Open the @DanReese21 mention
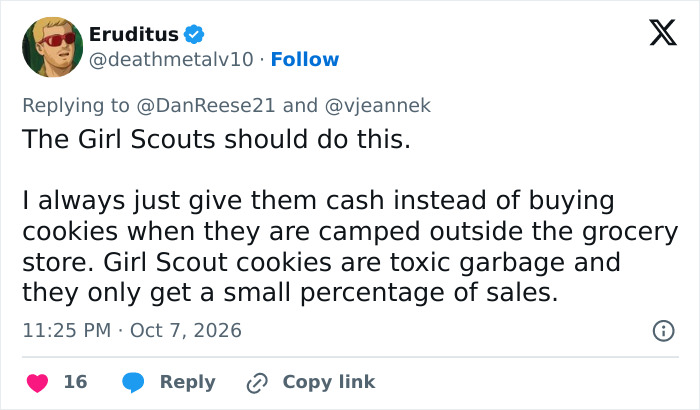This screenshot has height=410, width=700. point(206,106)
